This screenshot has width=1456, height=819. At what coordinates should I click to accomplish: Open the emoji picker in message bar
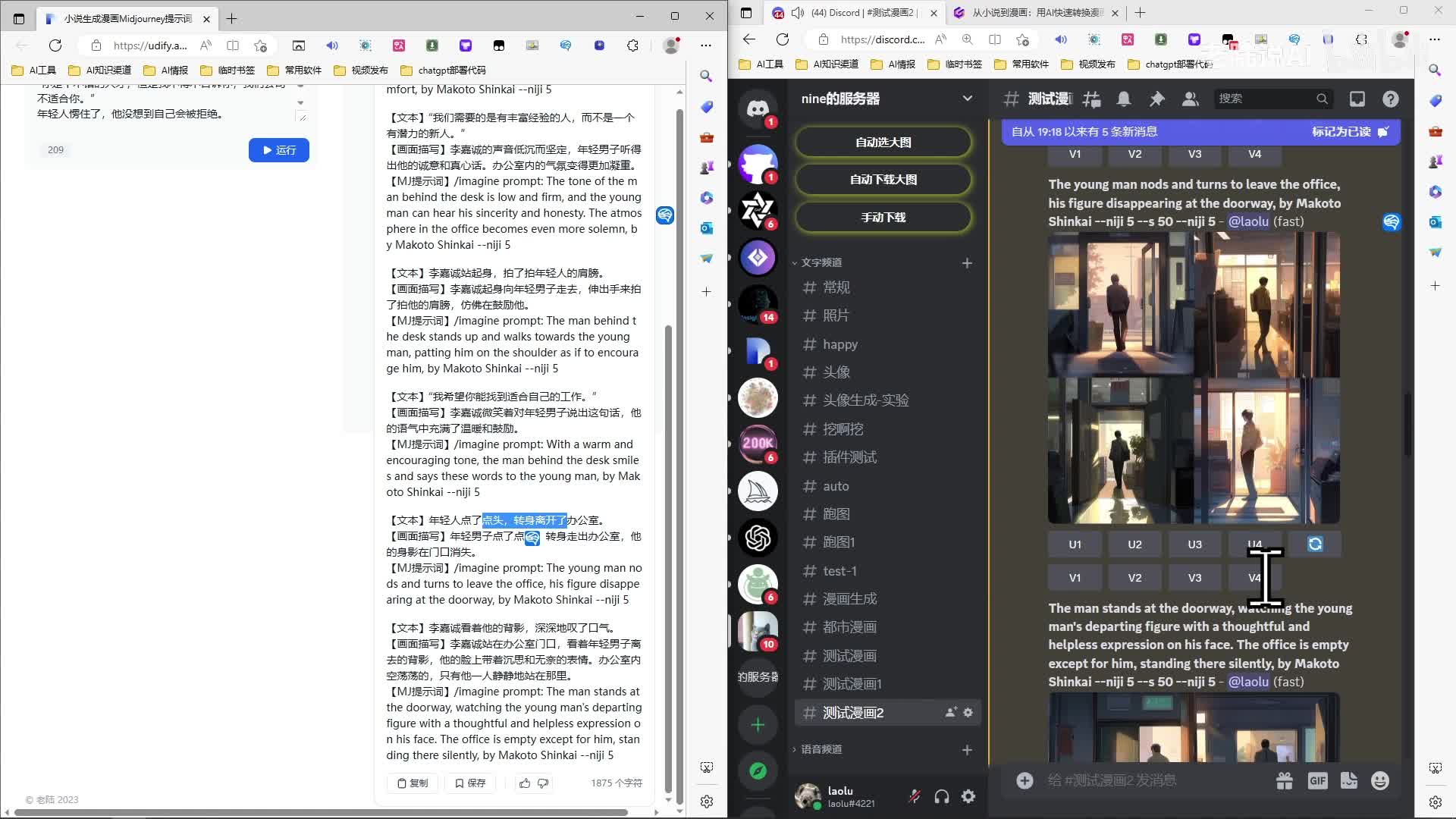pos(1379,780)
